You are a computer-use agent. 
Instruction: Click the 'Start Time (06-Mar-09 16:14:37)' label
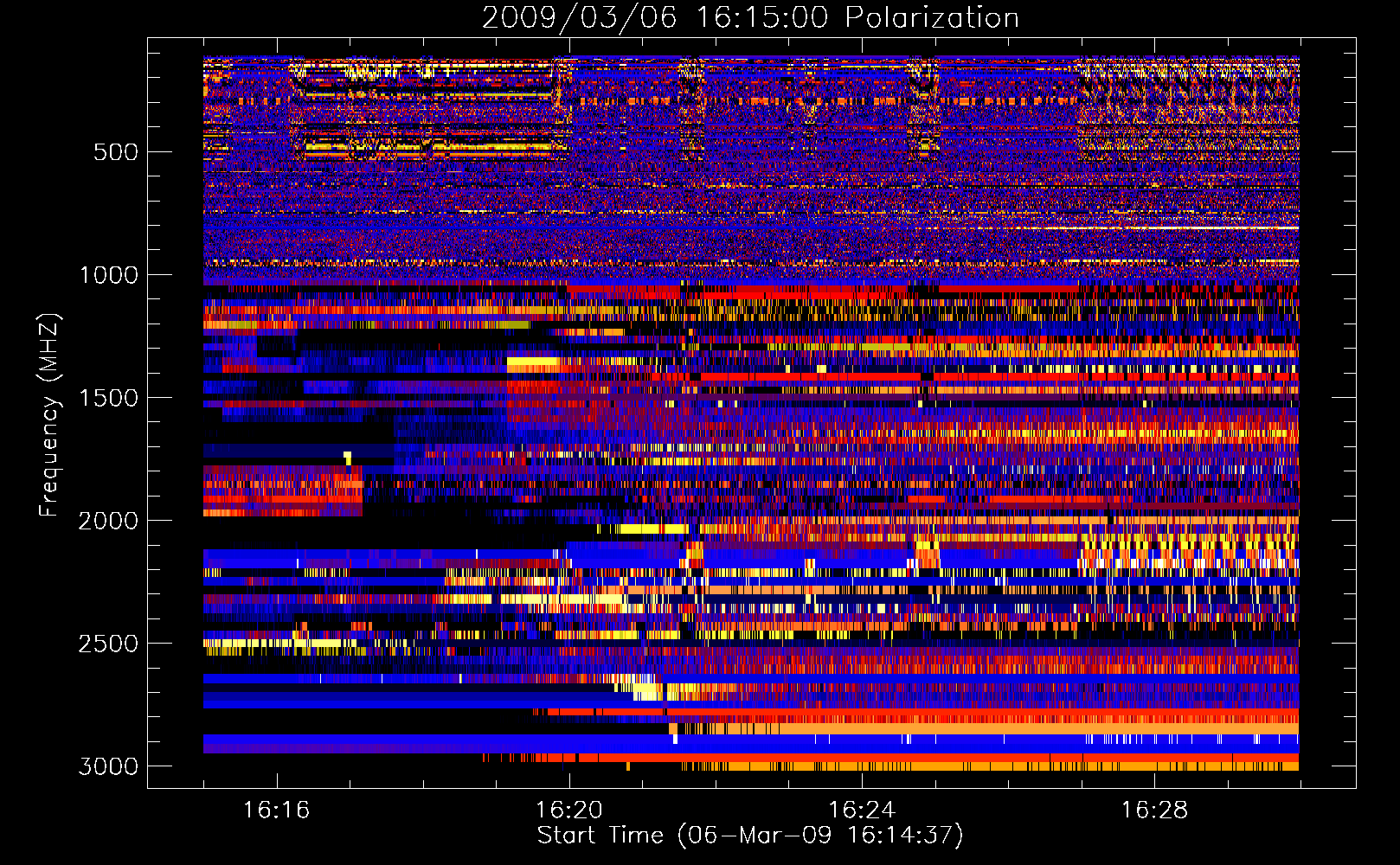point(750,836)
